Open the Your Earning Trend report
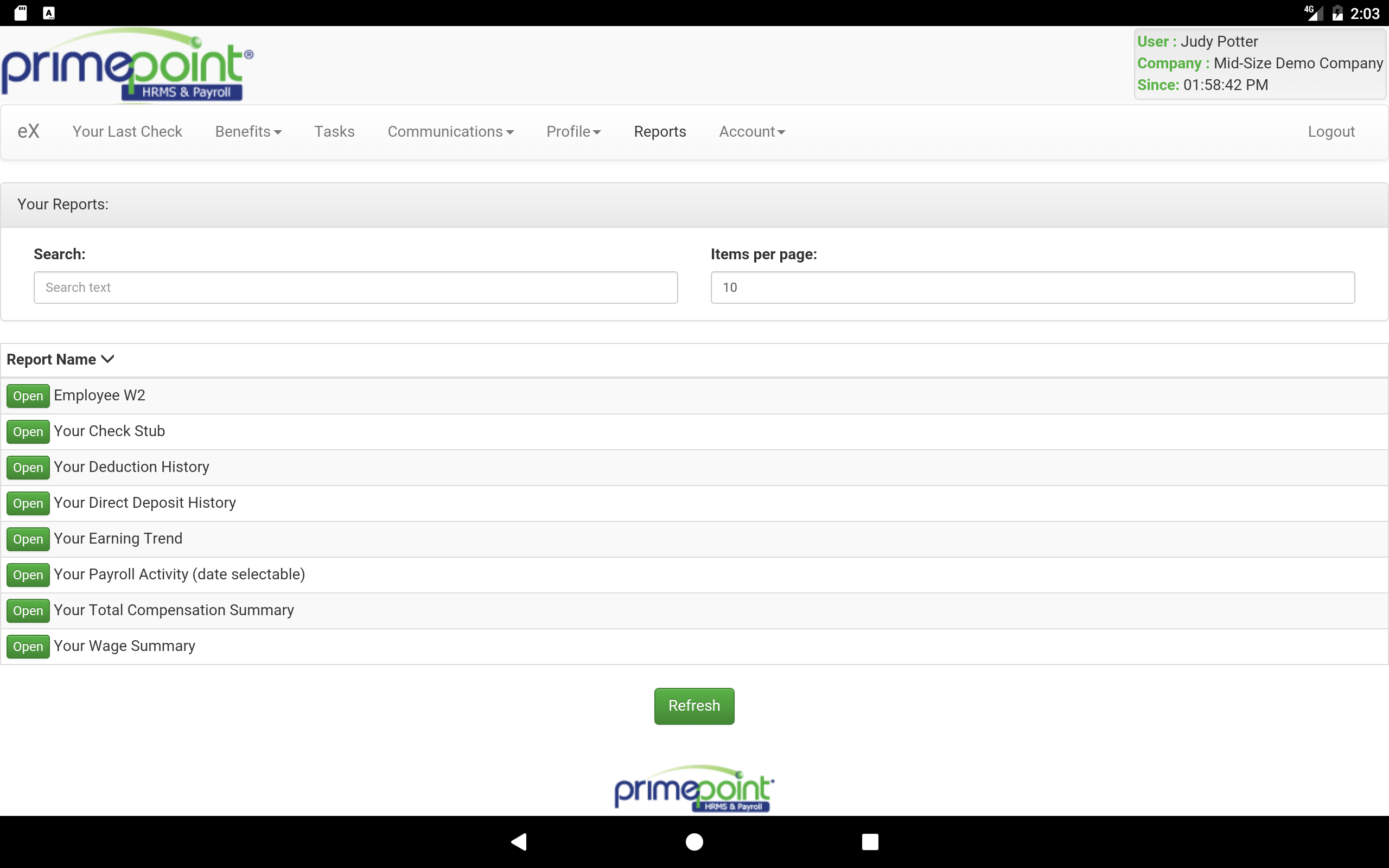 [x=28, y=539]
